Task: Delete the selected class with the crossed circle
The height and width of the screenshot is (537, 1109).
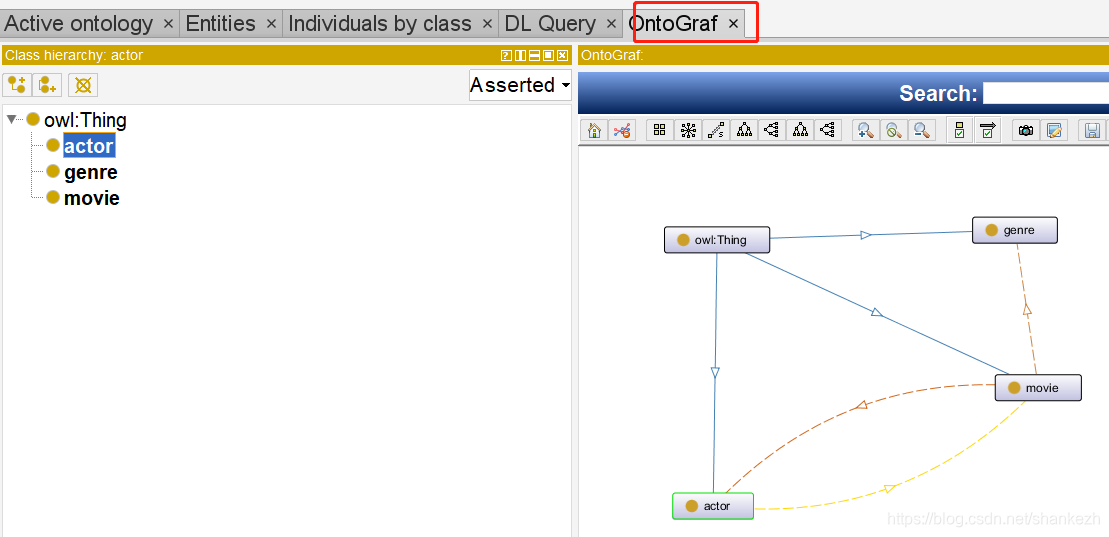Action: [83, 85]
